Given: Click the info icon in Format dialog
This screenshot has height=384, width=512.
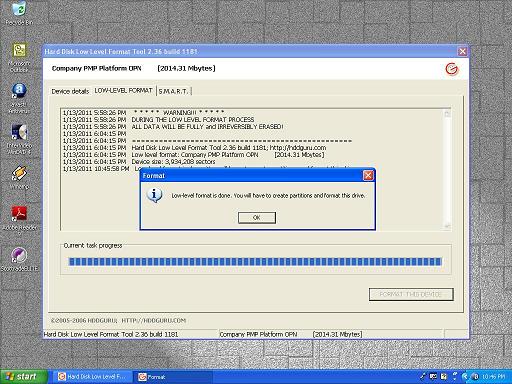Looking at the screenshot, I should [x=154, y=195].
